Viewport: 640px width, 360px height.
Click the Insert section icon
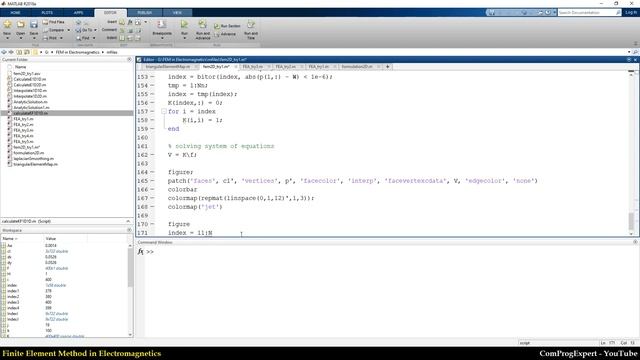pos(122,22)
